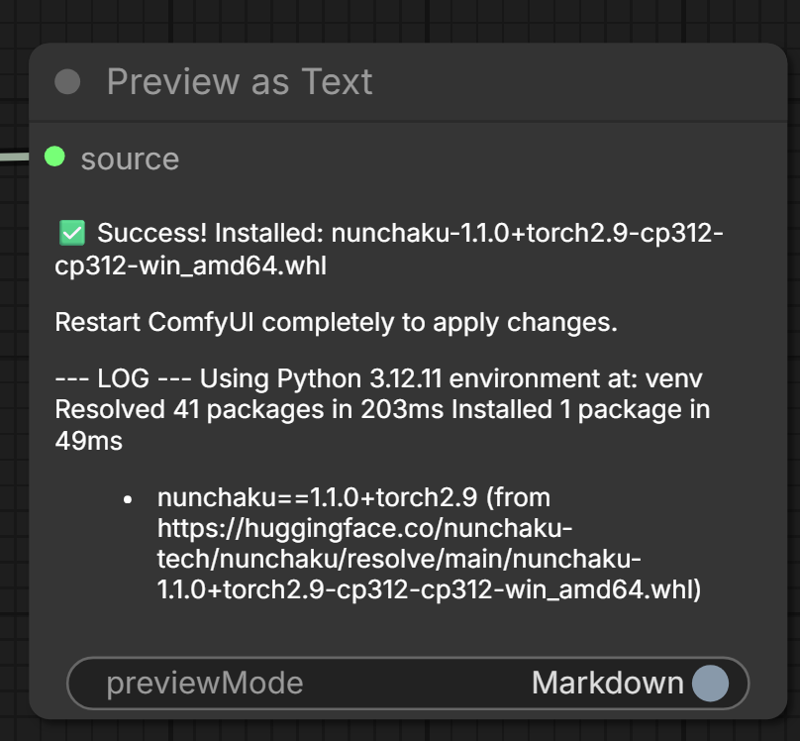Click the green source input connector
Viewport: 800px width, 741px height.
pos(55,156)
